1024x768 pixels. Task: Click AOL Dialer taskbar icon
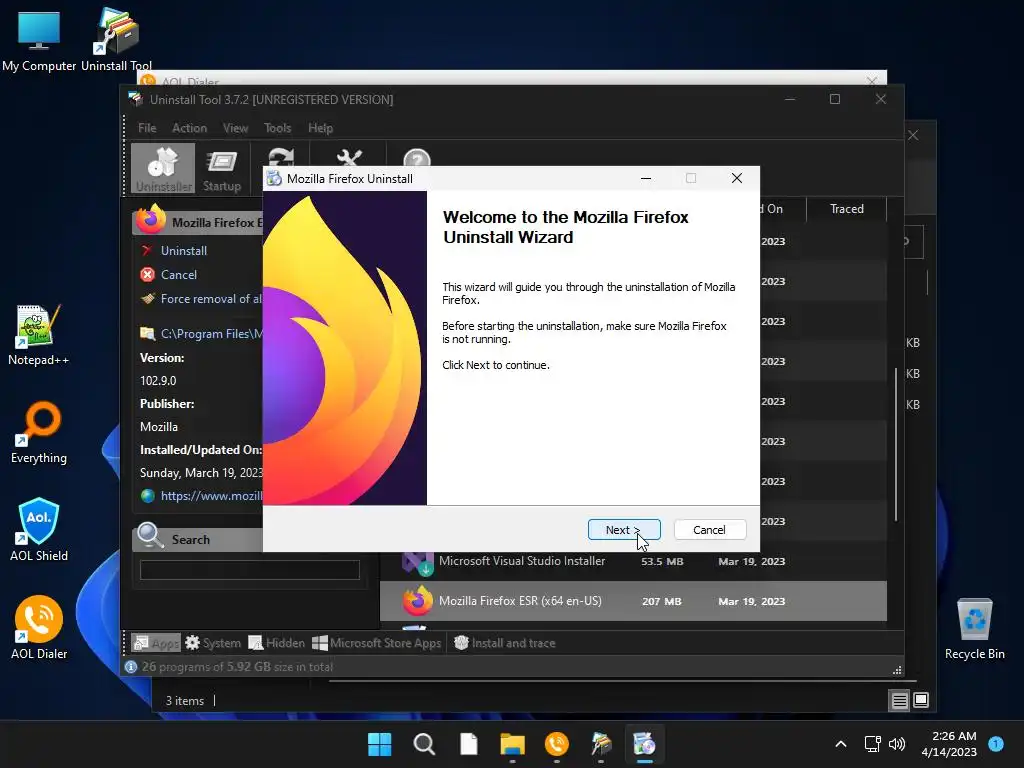[x=556, y=744]
